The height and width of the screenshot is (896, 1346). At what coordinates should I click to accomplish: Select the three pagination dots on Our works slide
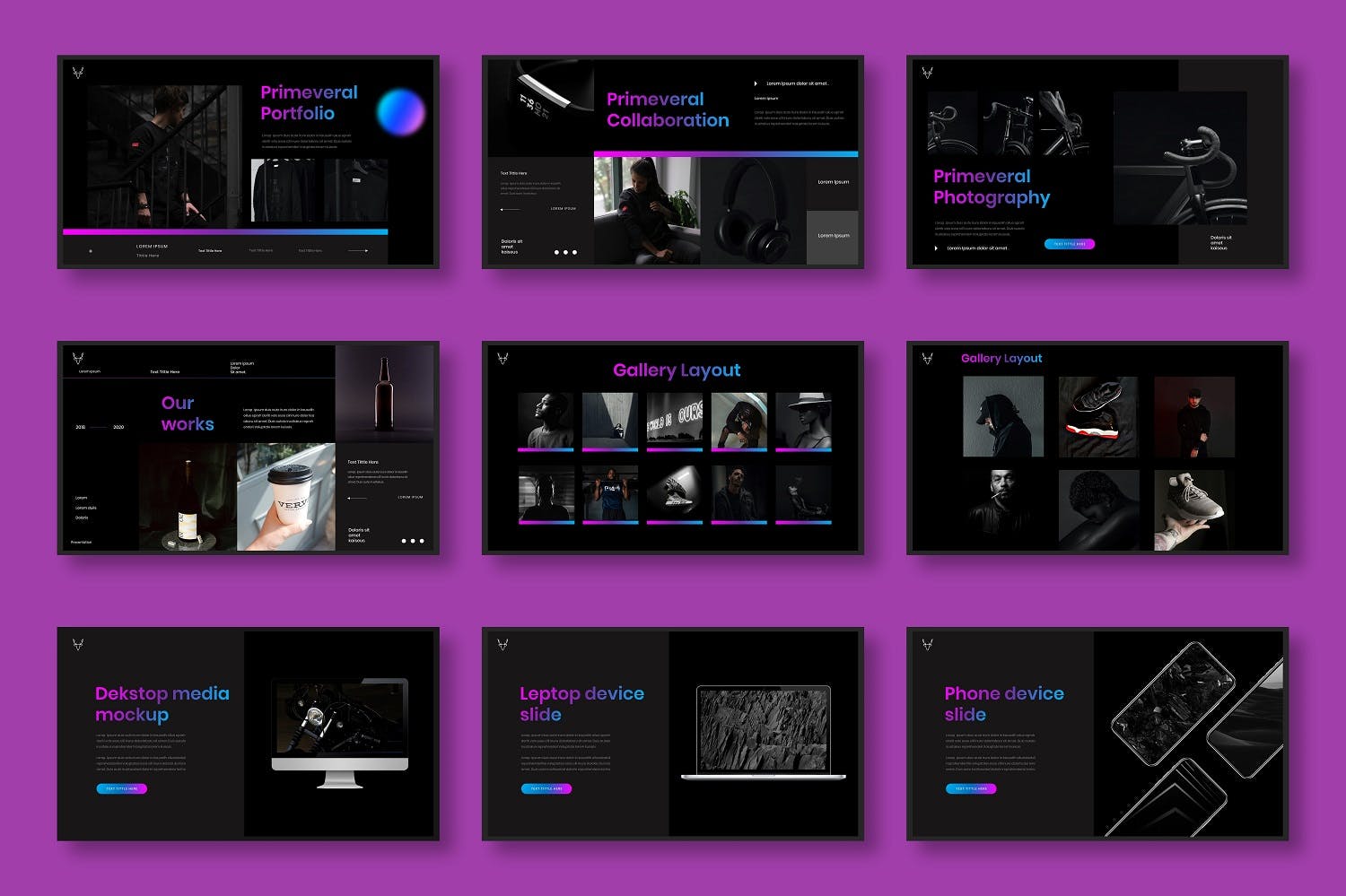[412, 541]
